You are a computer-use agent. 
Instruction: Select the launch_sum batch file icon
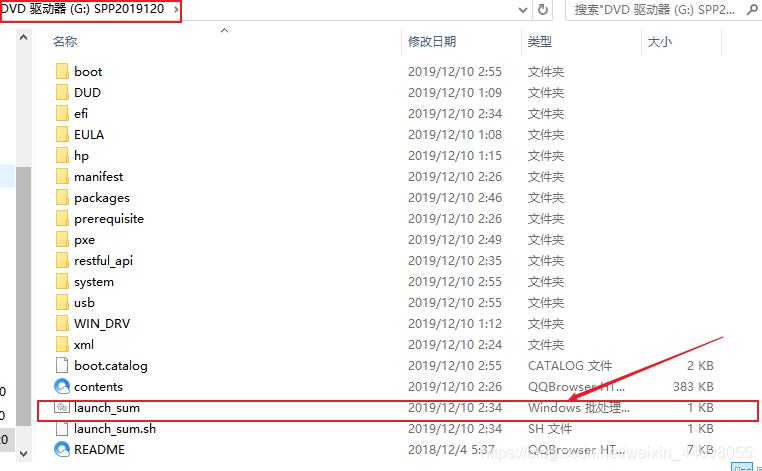point(62,407)
